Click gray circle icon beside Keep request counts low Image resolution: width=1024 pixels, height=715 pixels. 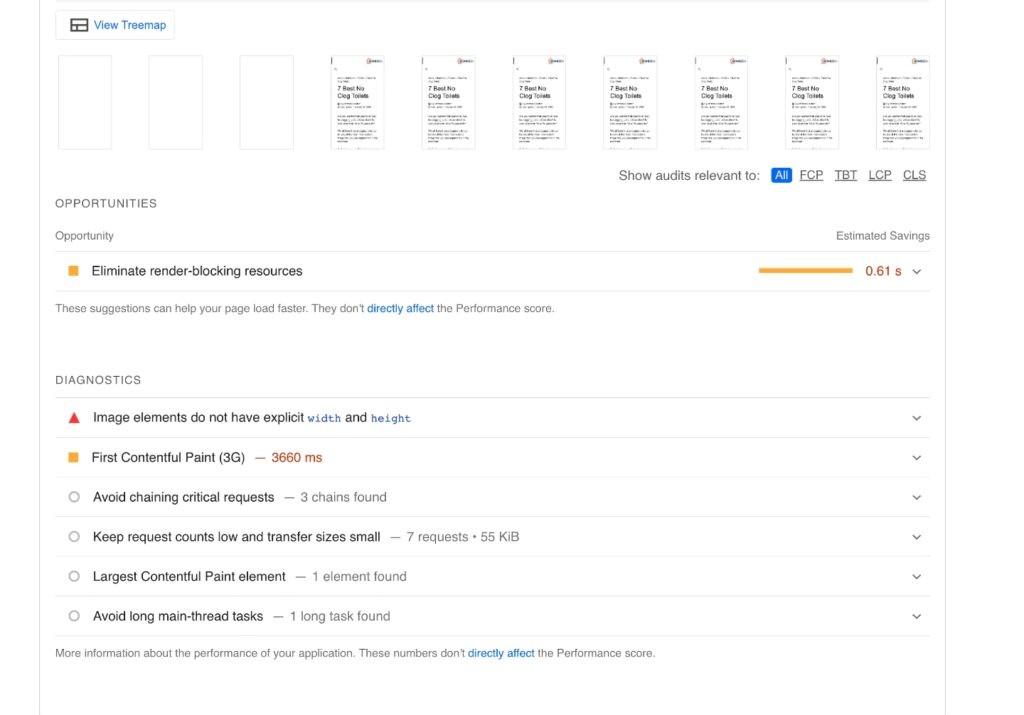(x=73, y=537)
